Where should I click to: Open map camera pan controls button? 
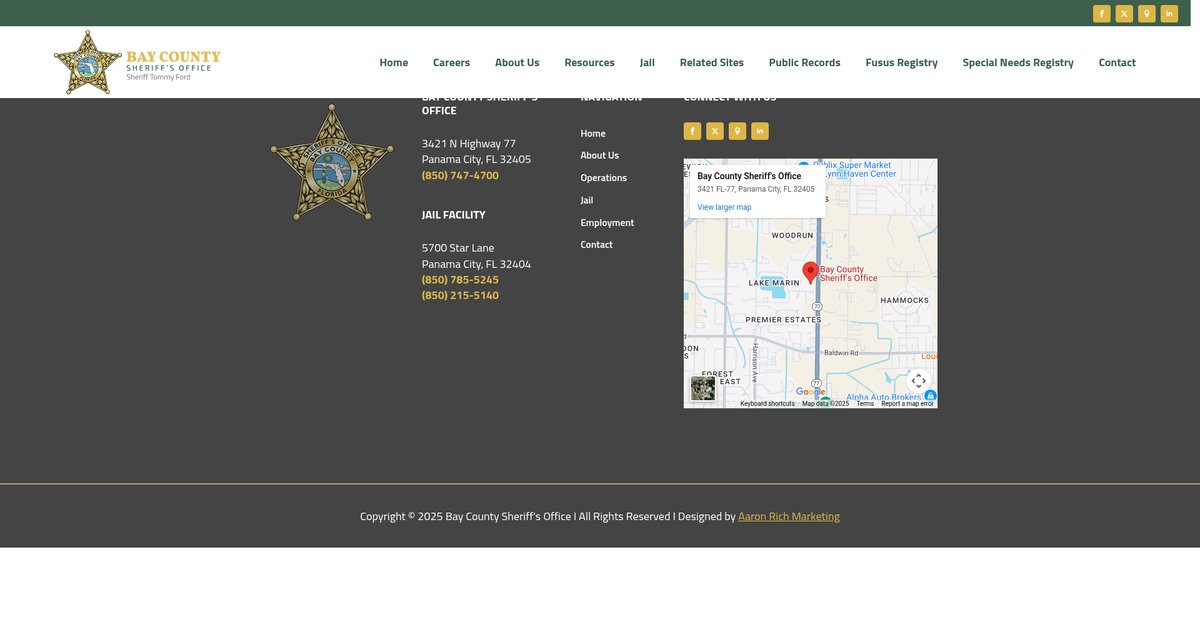(918, 381)
